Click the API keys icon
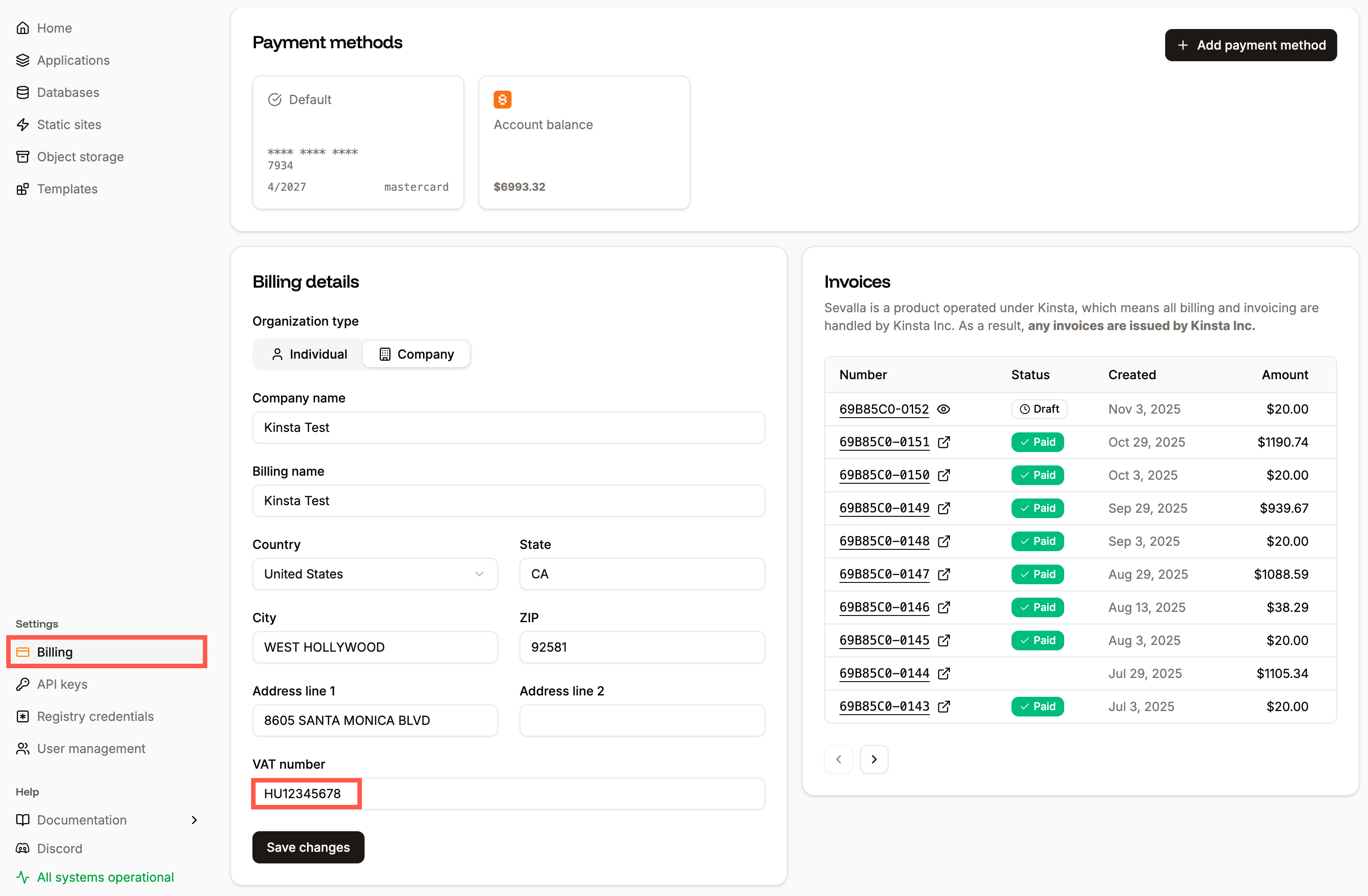This screenshot has height=896, width=1368. tap(23, 684)
